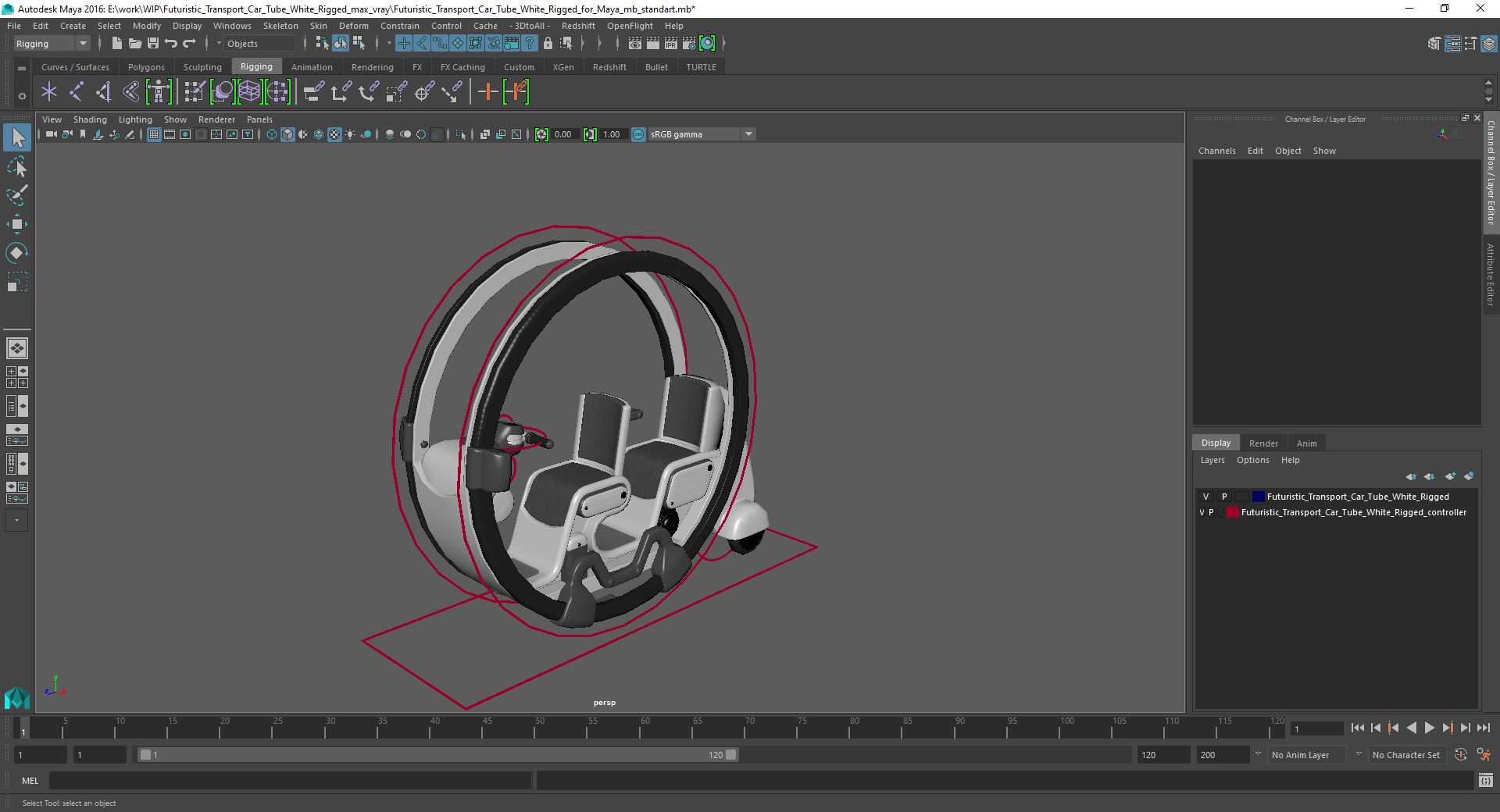Switch to the Render layer tab
This screenshot has height=812, width=1500.
[1263, 443]
